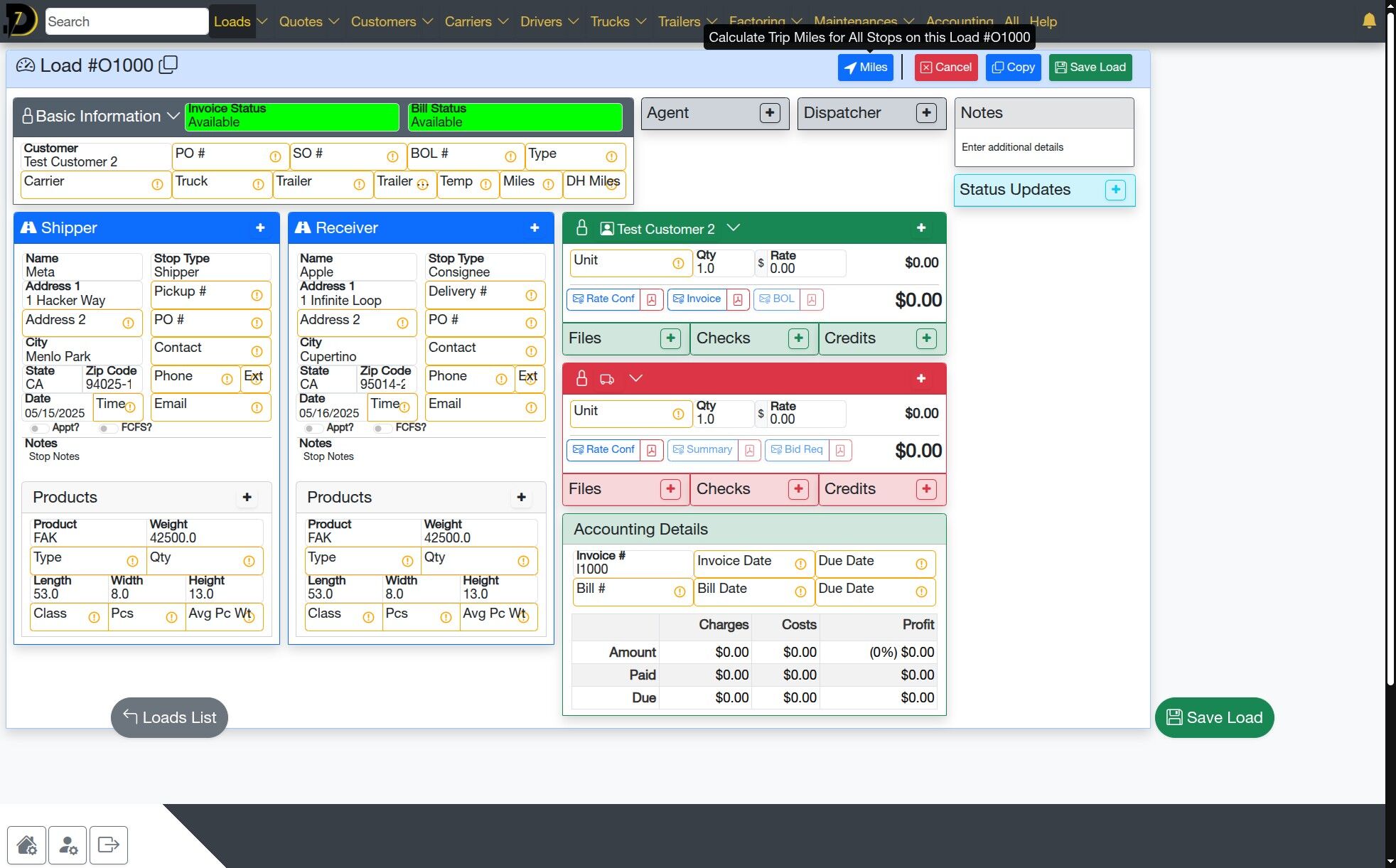Click the home settings icon at bottom left
The height and width of the screenshot is (868, 1396).
coord(27,845)
